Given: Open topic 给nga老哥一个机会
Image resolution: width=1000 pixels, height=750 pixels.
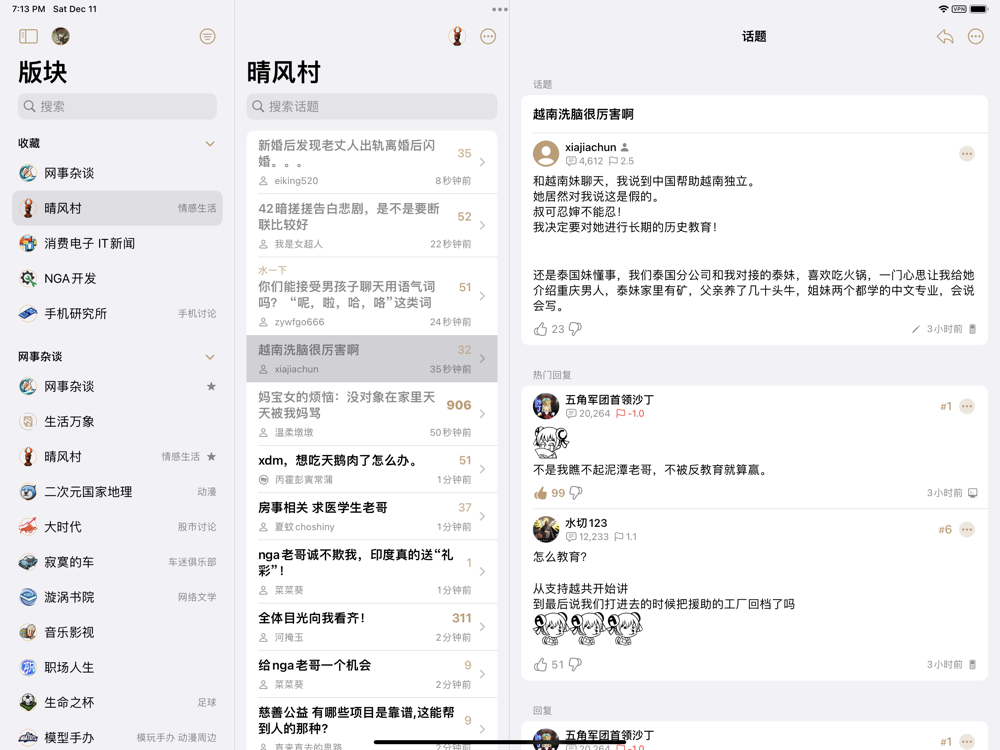Looking at the screenshot, I should pyautogui.click(x=372, y=673).
